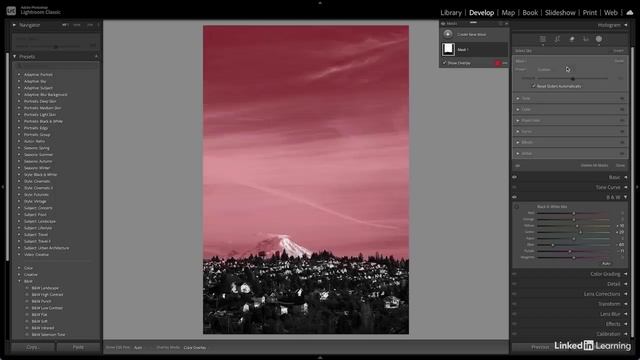Select the Masking tool circle icon

pyautogui.click(x=599, y=39)
